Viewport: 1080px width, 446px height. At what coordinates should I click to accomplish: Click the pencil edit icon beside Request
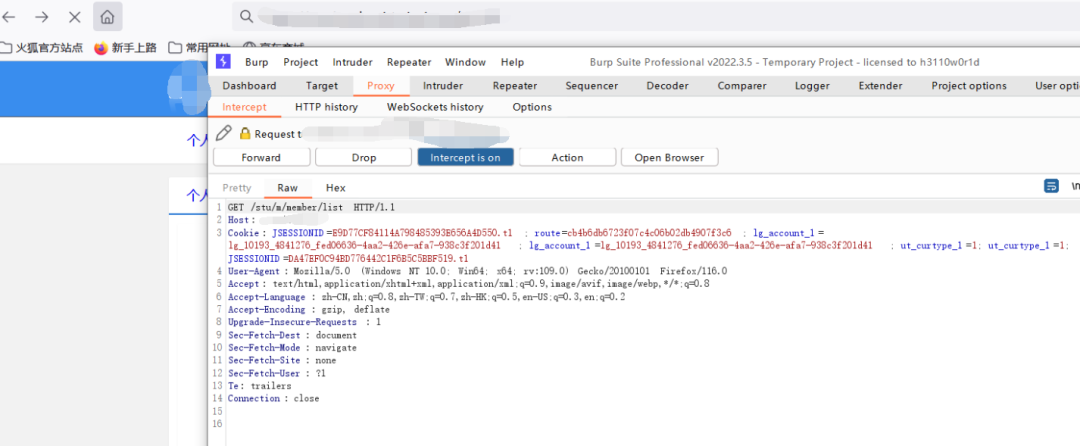[223, 133]
